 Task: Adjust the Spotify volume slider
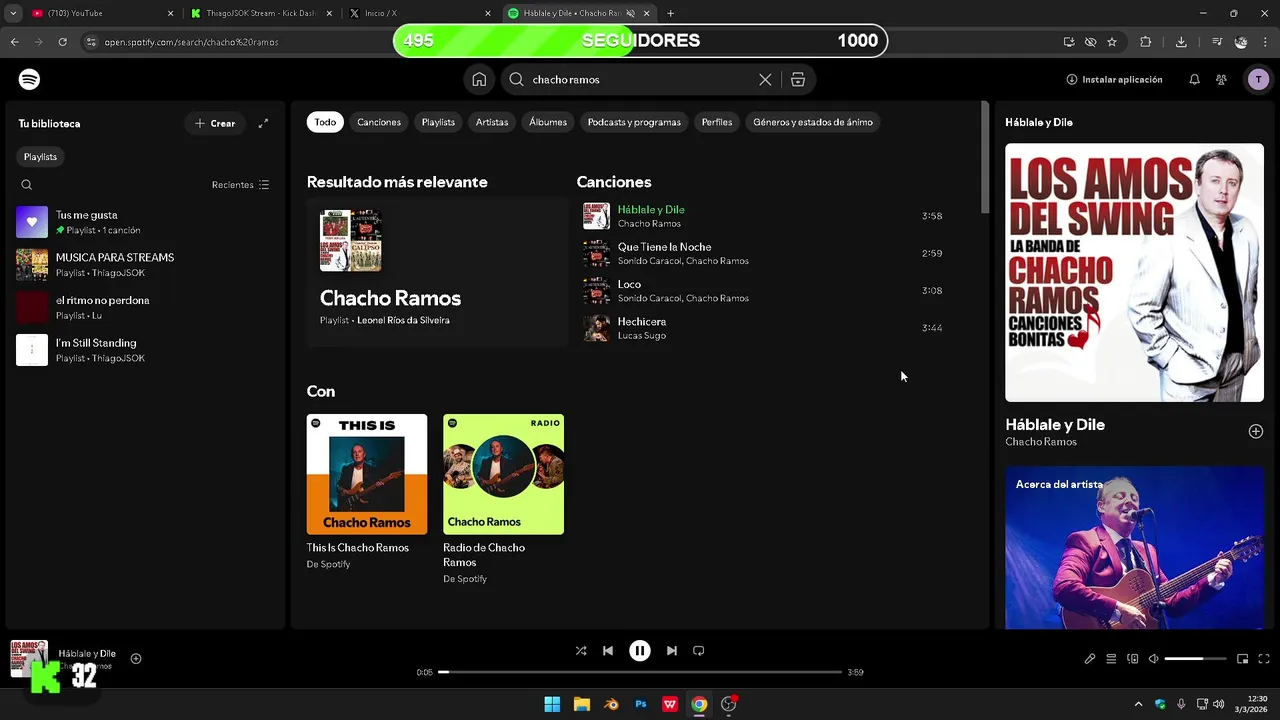tap(1195, 659)
